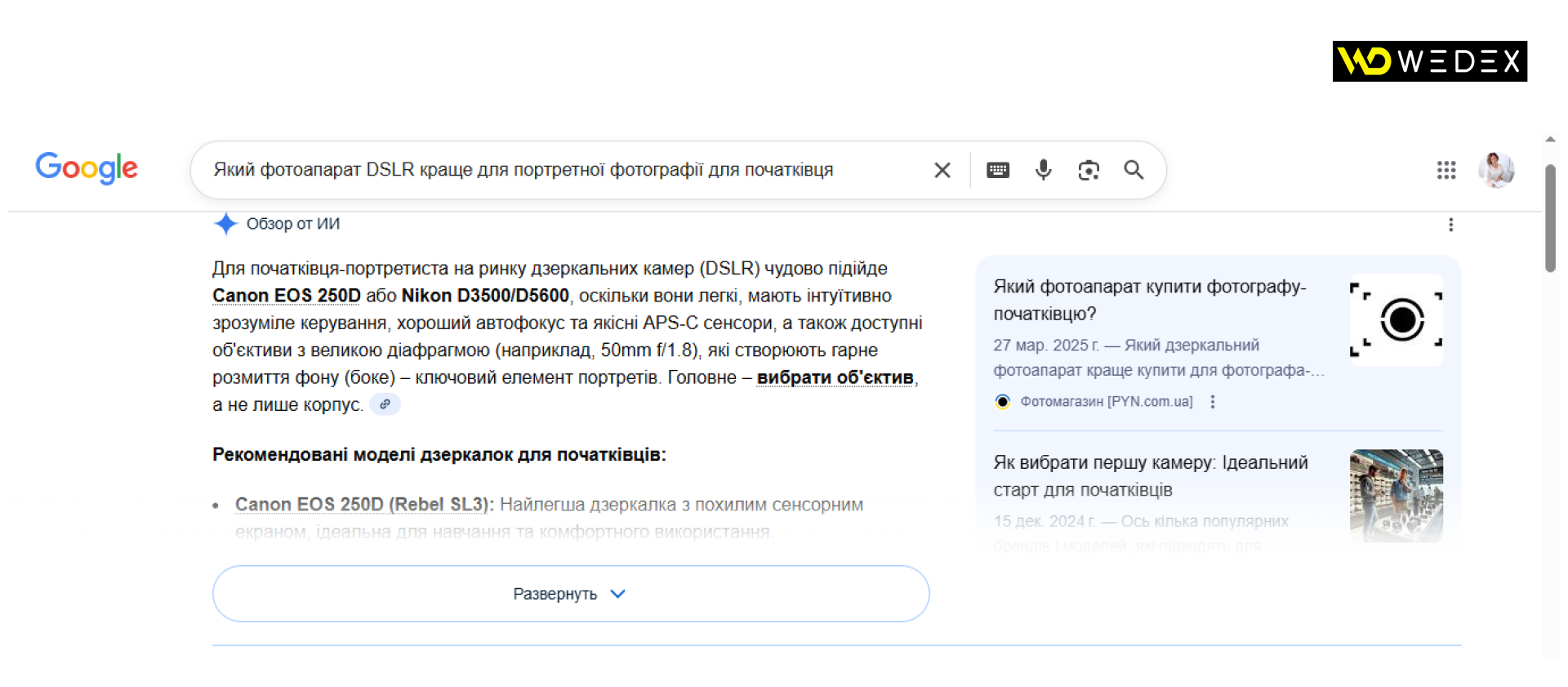Click the Google logo
This screenshot has height=687, width=1568.
[x=87, y=168]
